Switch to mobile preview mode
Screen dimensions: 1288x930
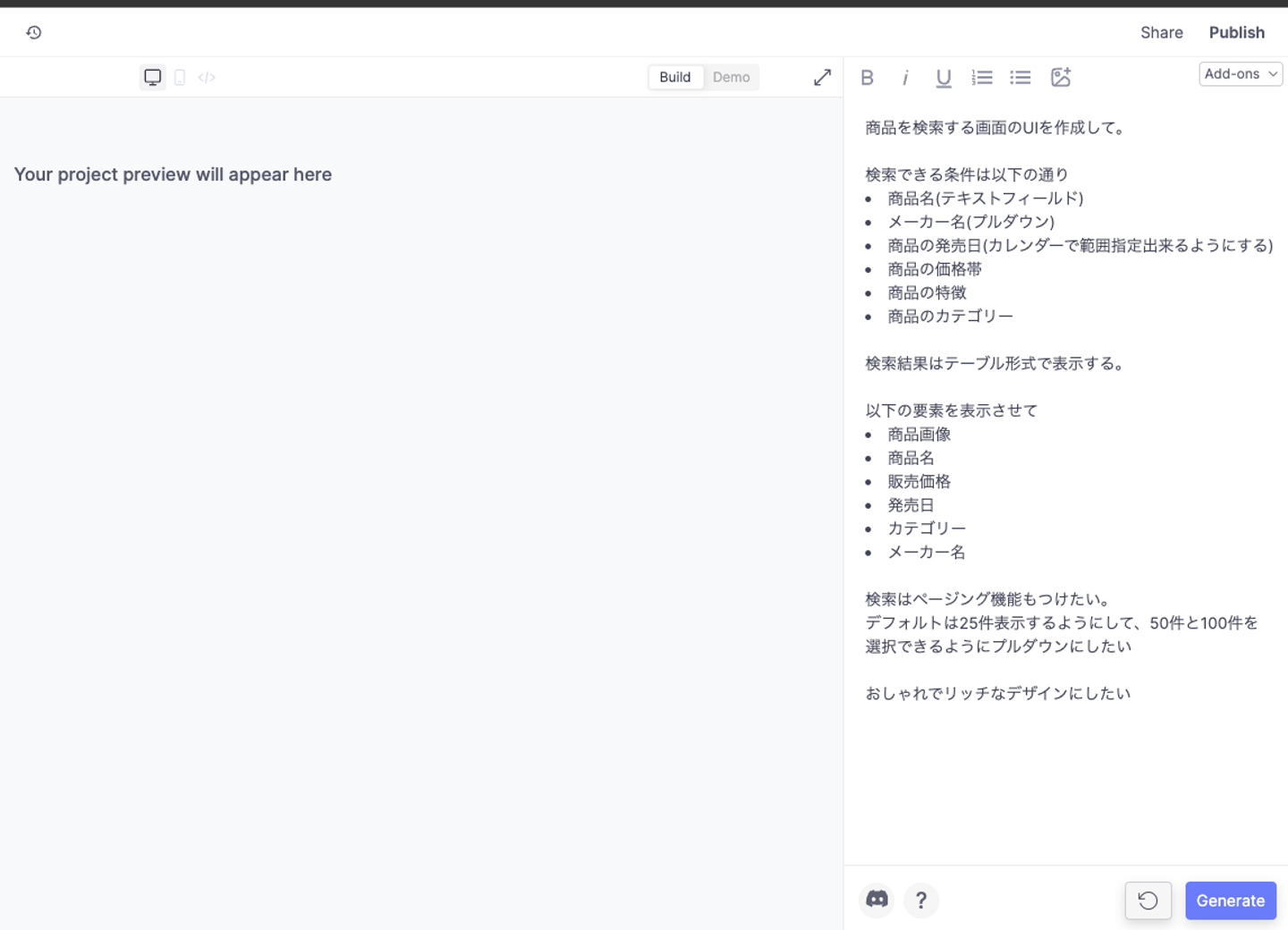click(x=180, y=77)
